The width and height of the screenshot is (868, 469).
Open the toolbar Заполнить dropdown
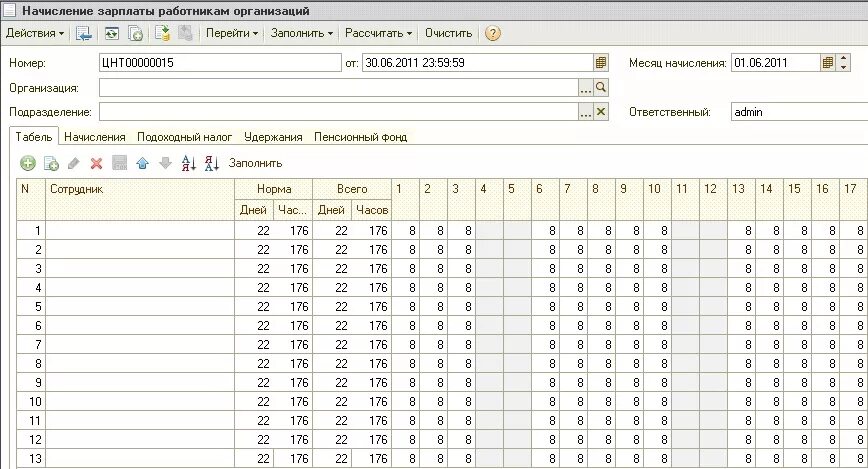302,33
